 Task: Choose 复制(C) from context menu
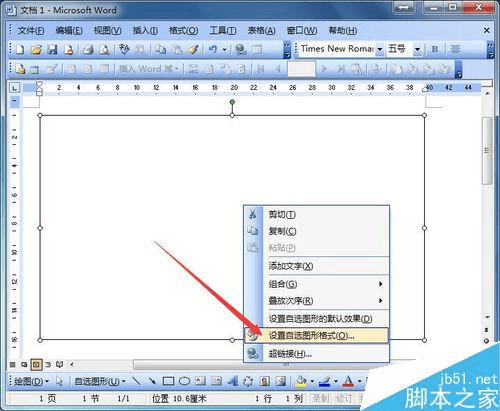click(x=317, y=231)
